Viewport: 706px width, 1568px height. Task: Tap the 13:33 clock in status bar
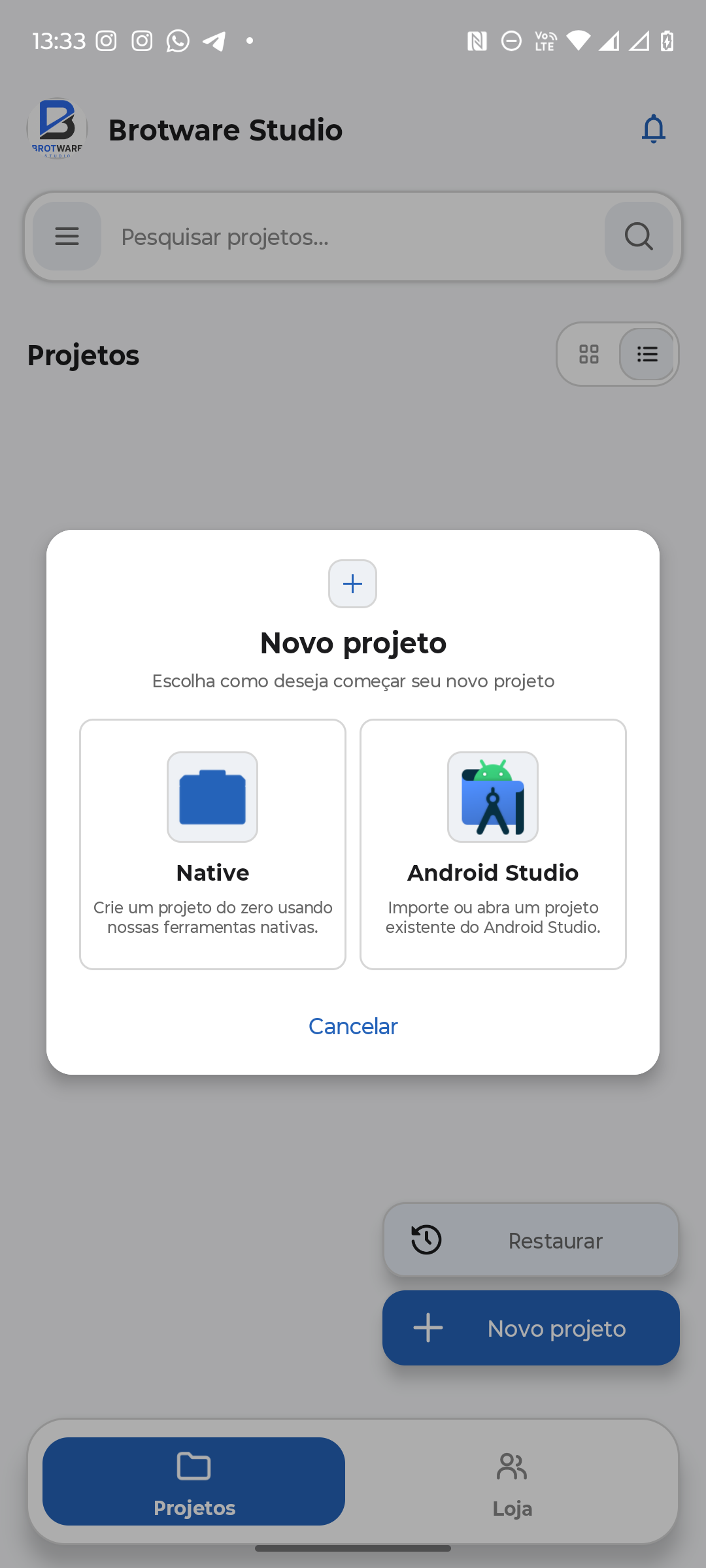click(x=59, y=41)
